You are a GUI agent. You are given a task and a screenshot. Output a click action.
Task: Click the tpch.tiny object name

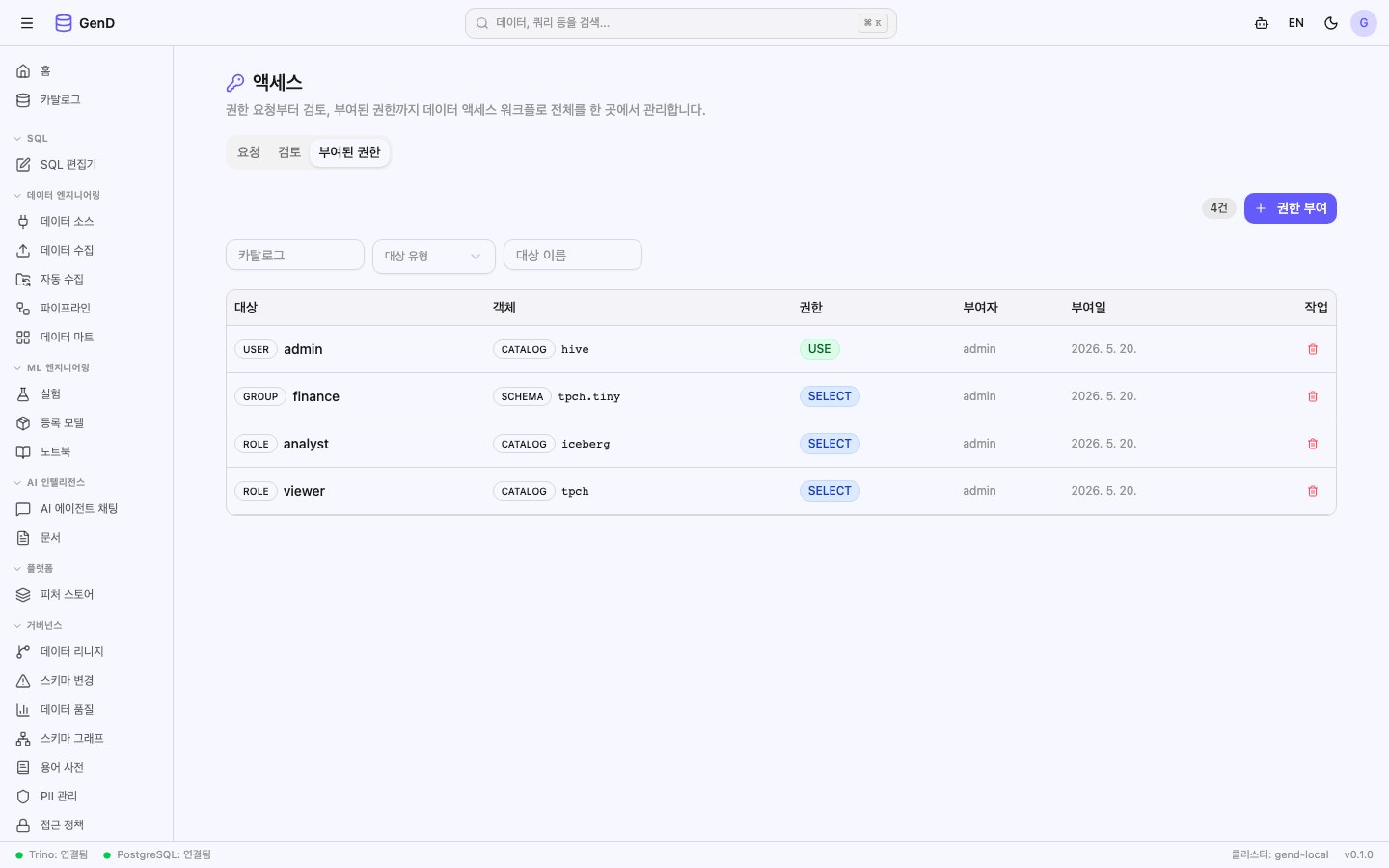pos(589,396)
